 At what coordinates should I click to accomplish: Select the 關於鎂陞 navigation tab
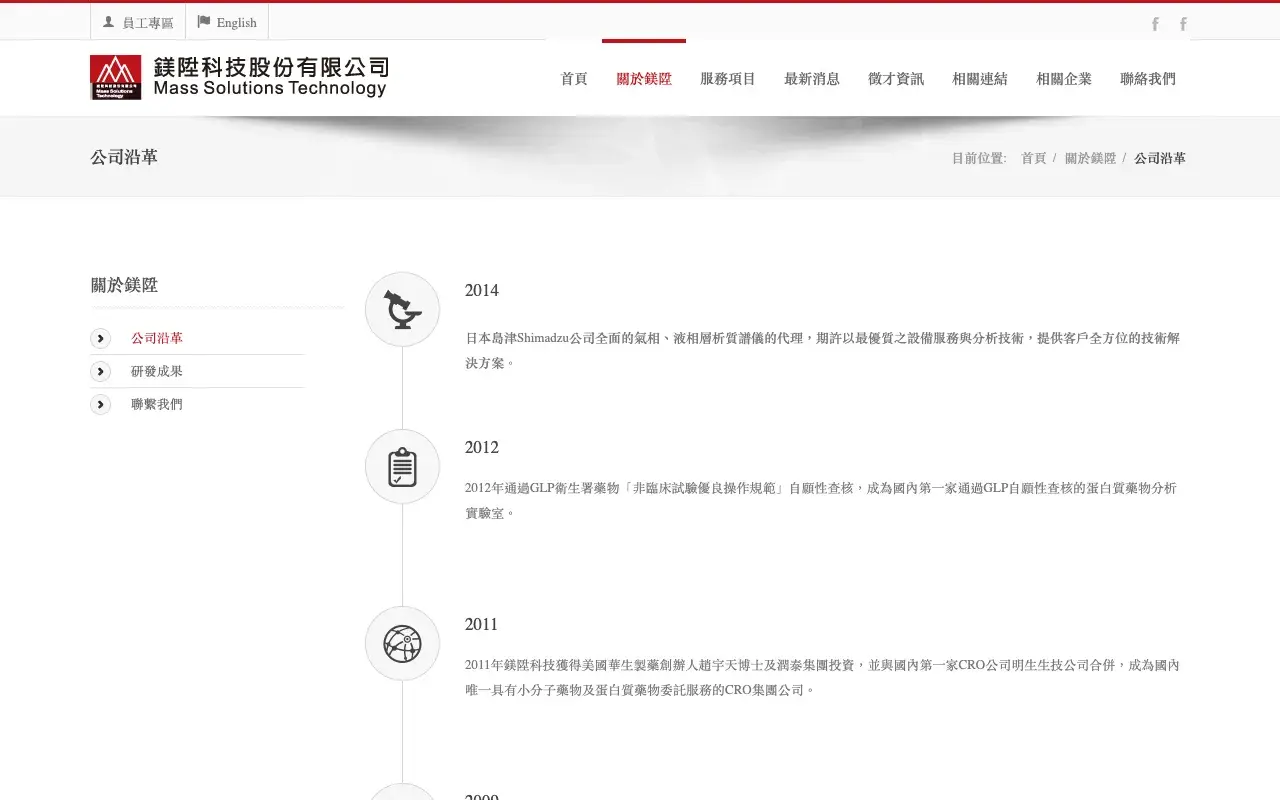coord(644,79)
